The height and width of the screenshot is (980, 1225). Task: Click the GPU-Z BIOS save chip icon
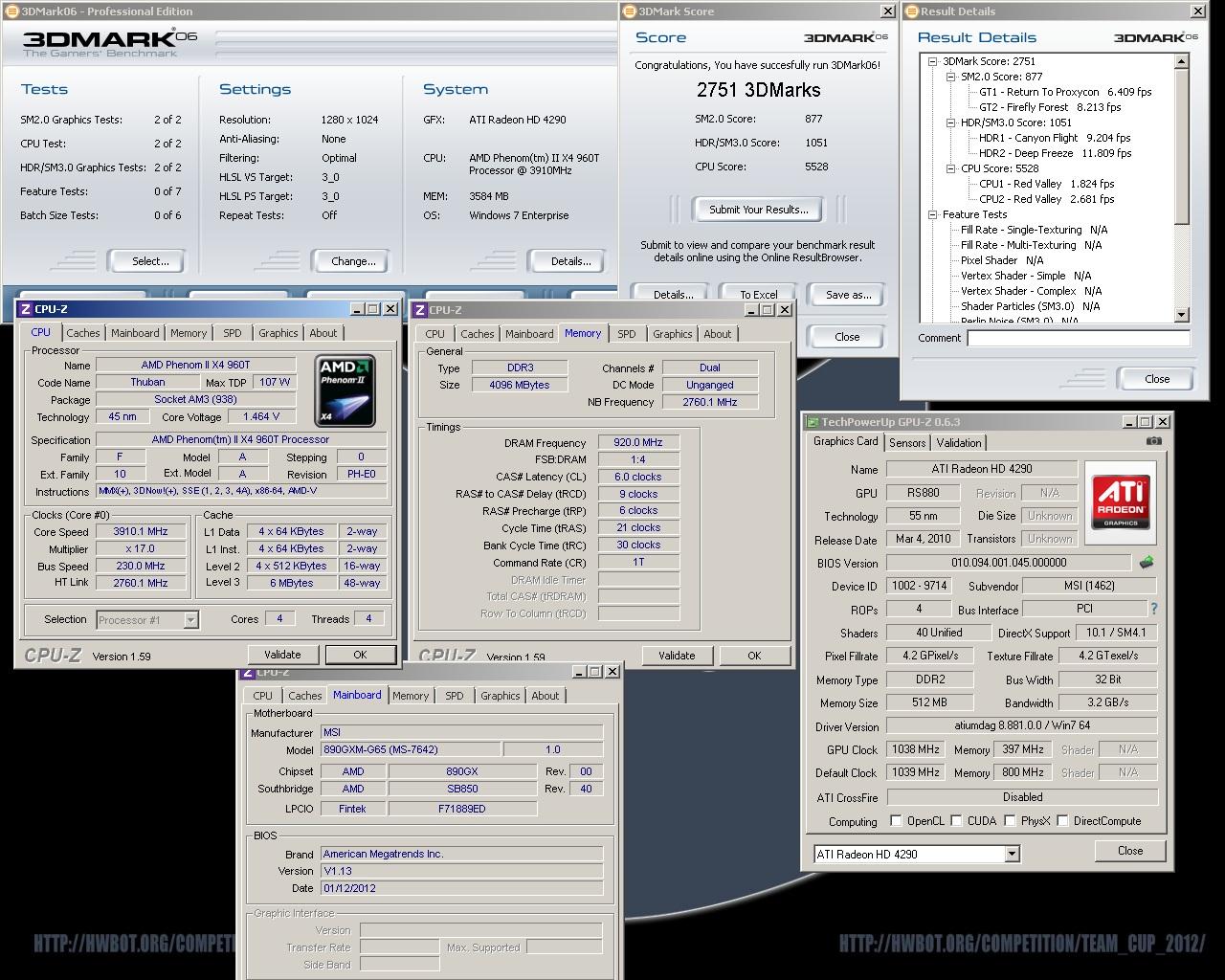[x=1147, y=563]
